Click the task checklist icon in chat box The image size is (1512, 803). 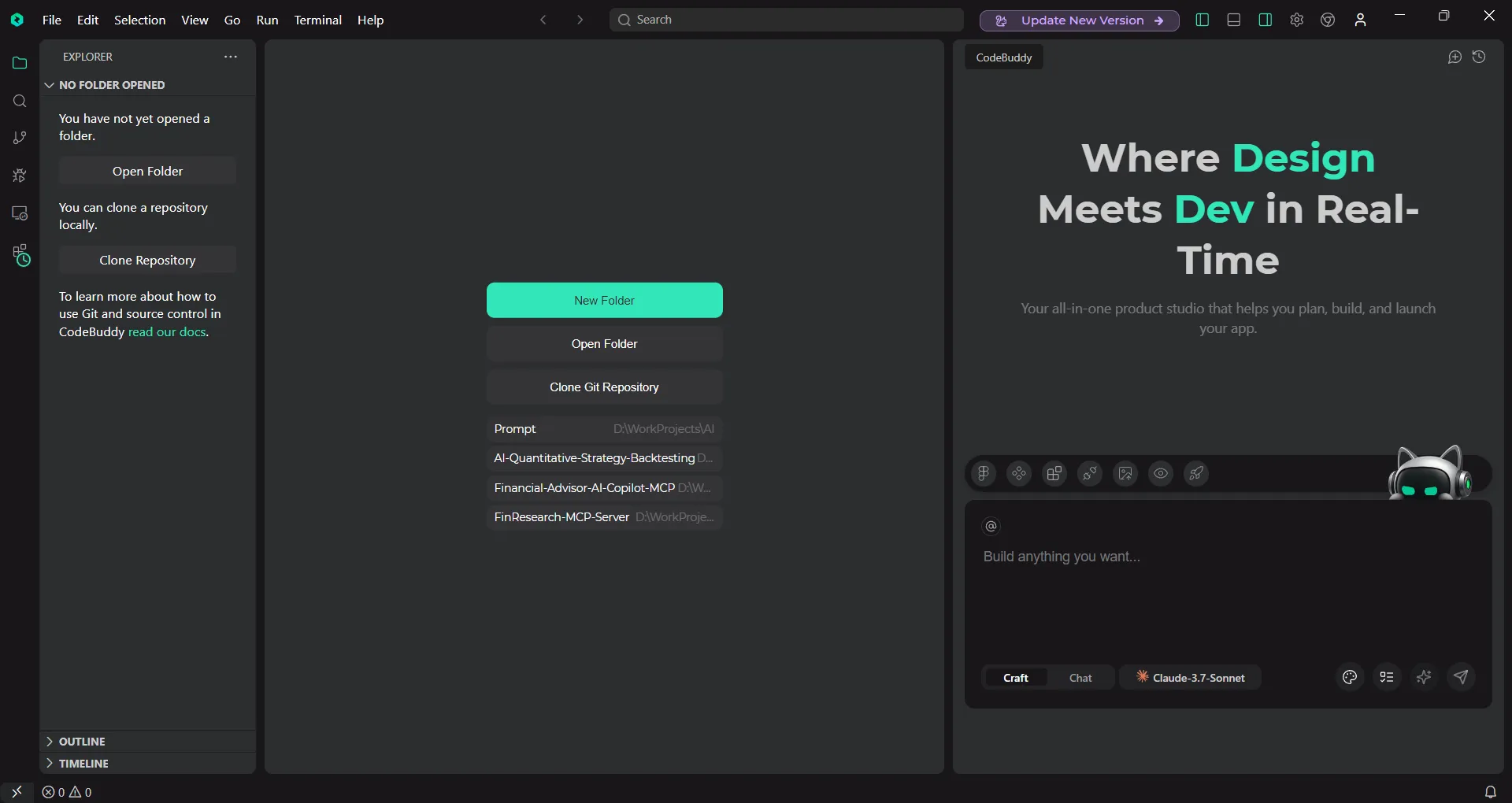(x=1387, y=677)
